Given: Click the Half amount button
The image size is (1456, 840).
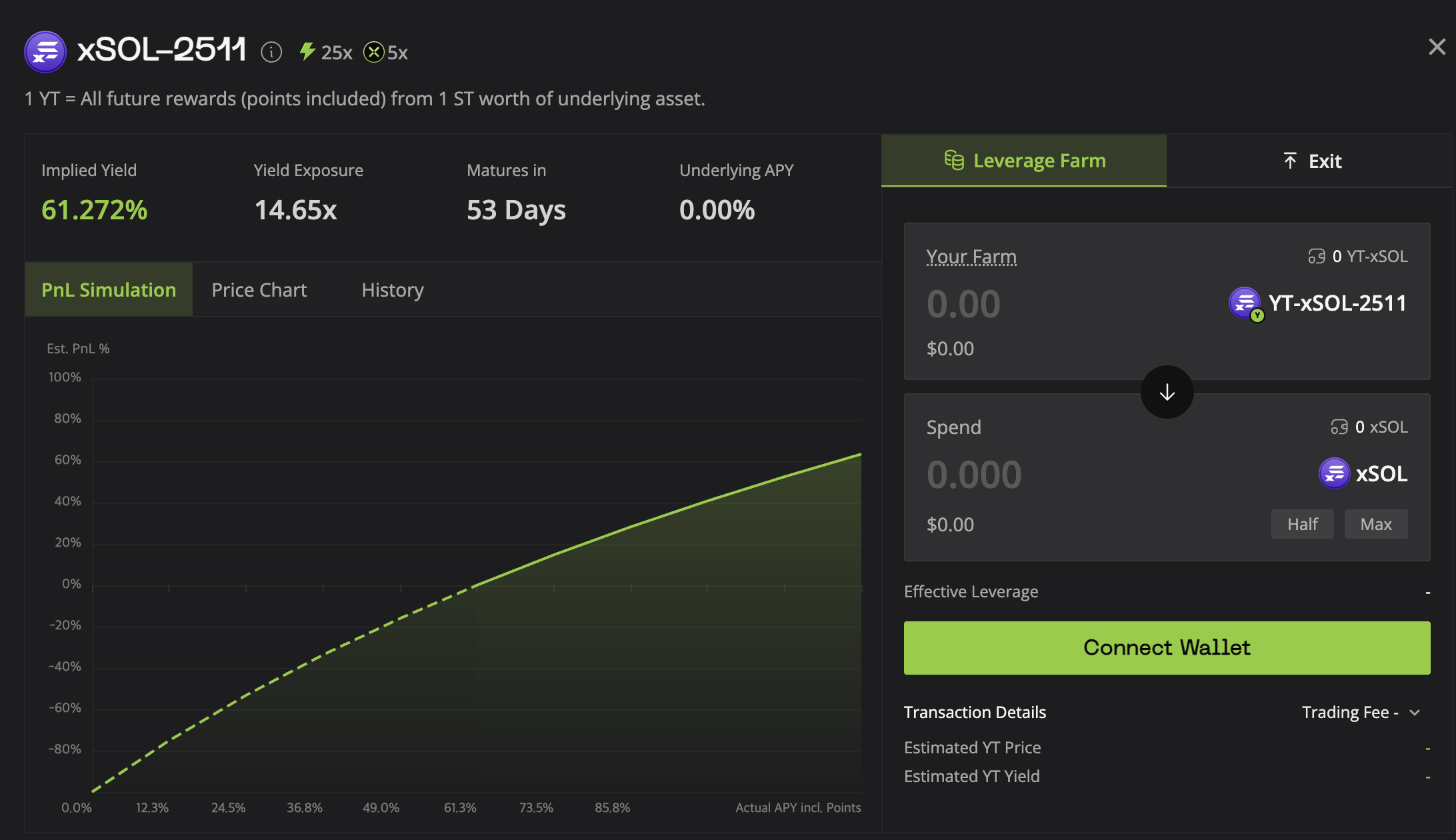Looking at the screenshot, I should pos(1302,524).
